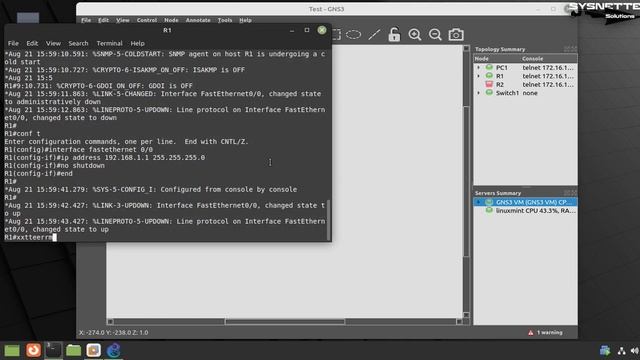Click Switch1 green status icon

pos(489,93)
